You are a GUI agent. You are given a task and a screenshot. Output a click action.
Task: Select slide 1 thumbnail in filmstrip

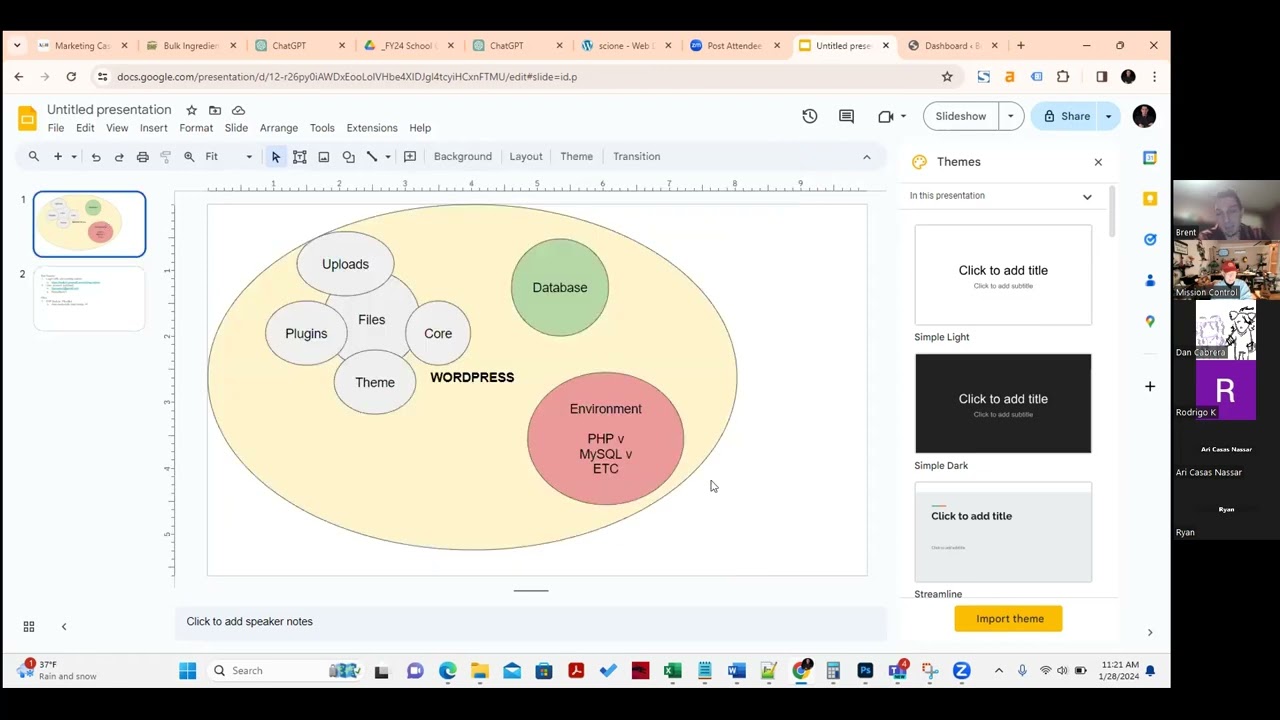pos(89,224)
